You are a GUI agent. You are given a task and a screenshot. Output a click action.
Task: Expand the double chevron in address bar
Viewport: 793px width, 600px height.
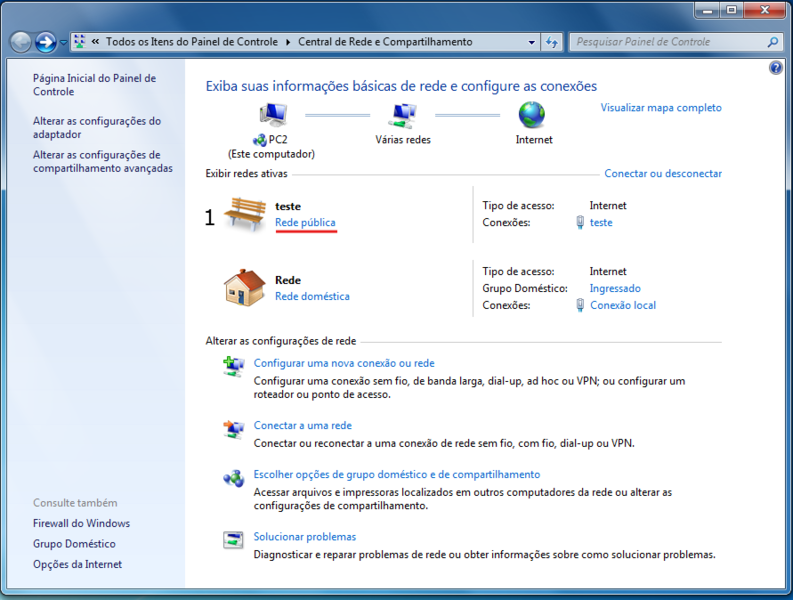coord(95,41)
